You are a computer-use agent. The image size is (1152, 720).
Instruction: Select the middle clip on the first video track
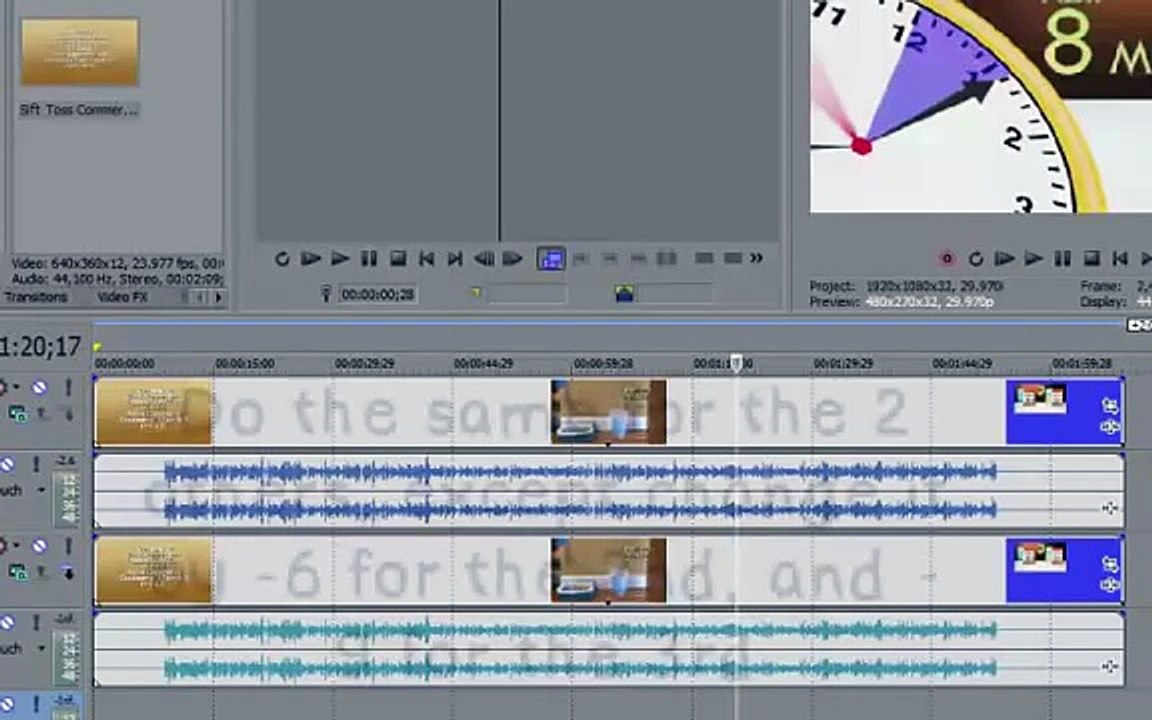click(609, 411)
